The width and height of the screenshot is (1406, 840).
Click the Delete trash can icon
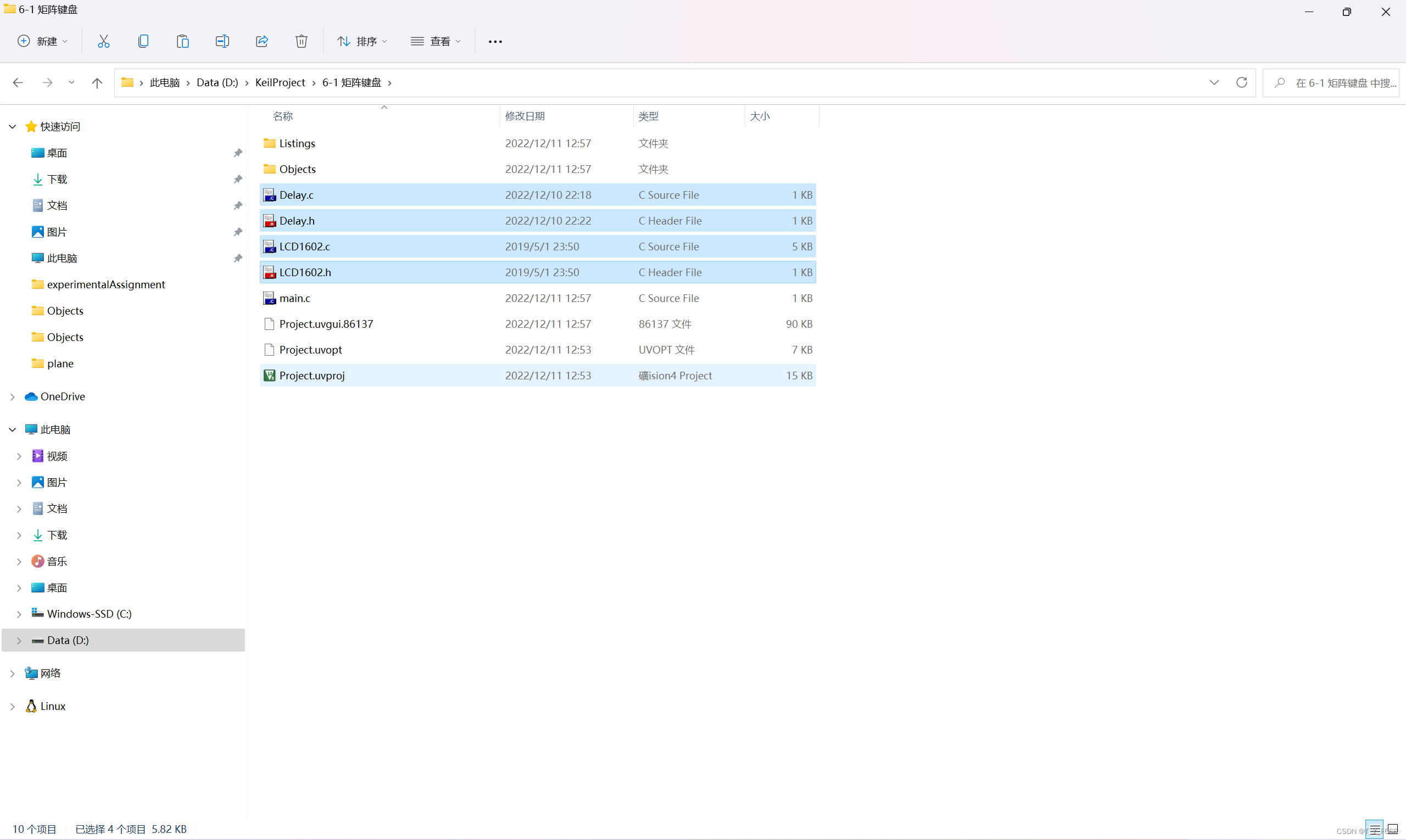tap(301, 41)
